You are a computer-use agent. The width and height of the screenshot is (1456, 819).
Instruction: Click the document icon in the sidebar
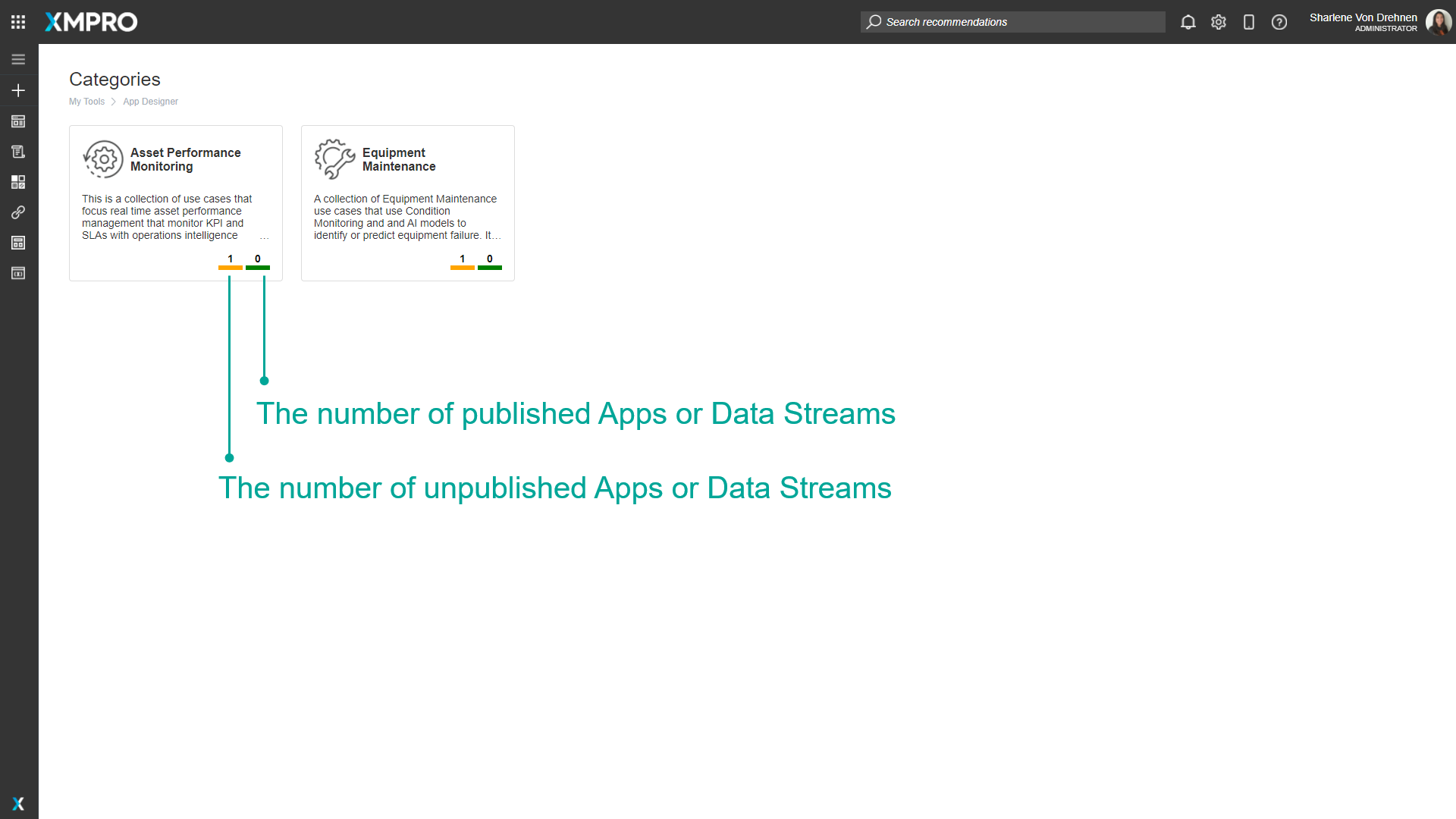pos(18,151)
